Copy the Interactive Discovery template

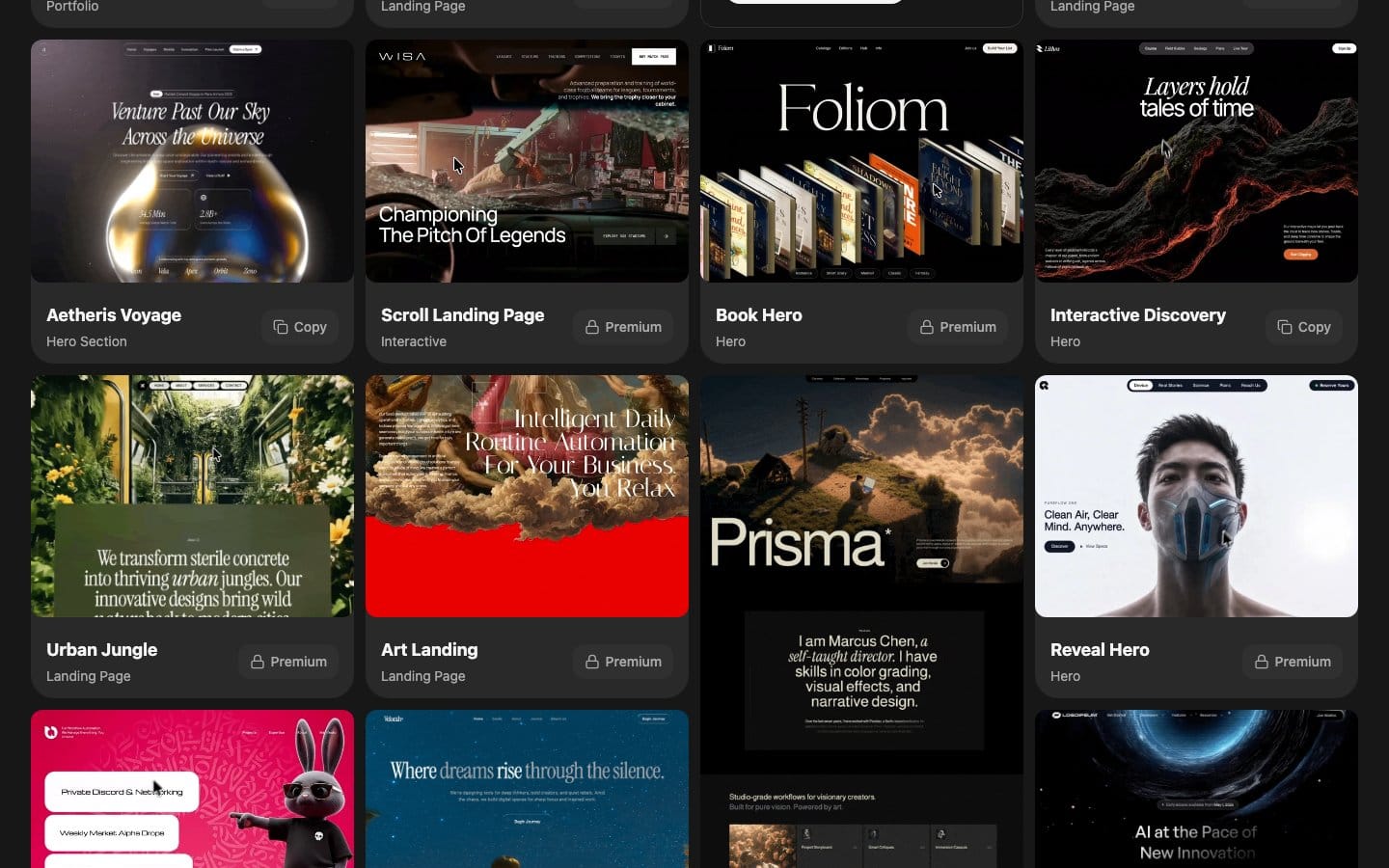click(1304, 327)
